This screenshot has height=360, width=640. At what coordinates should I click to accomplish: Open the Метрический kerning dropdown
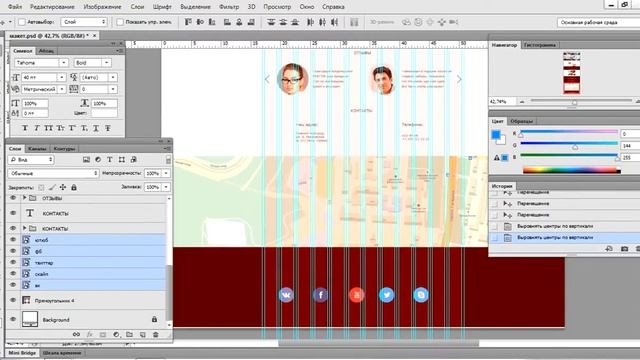pyautogui.click(x=62, y=89)
